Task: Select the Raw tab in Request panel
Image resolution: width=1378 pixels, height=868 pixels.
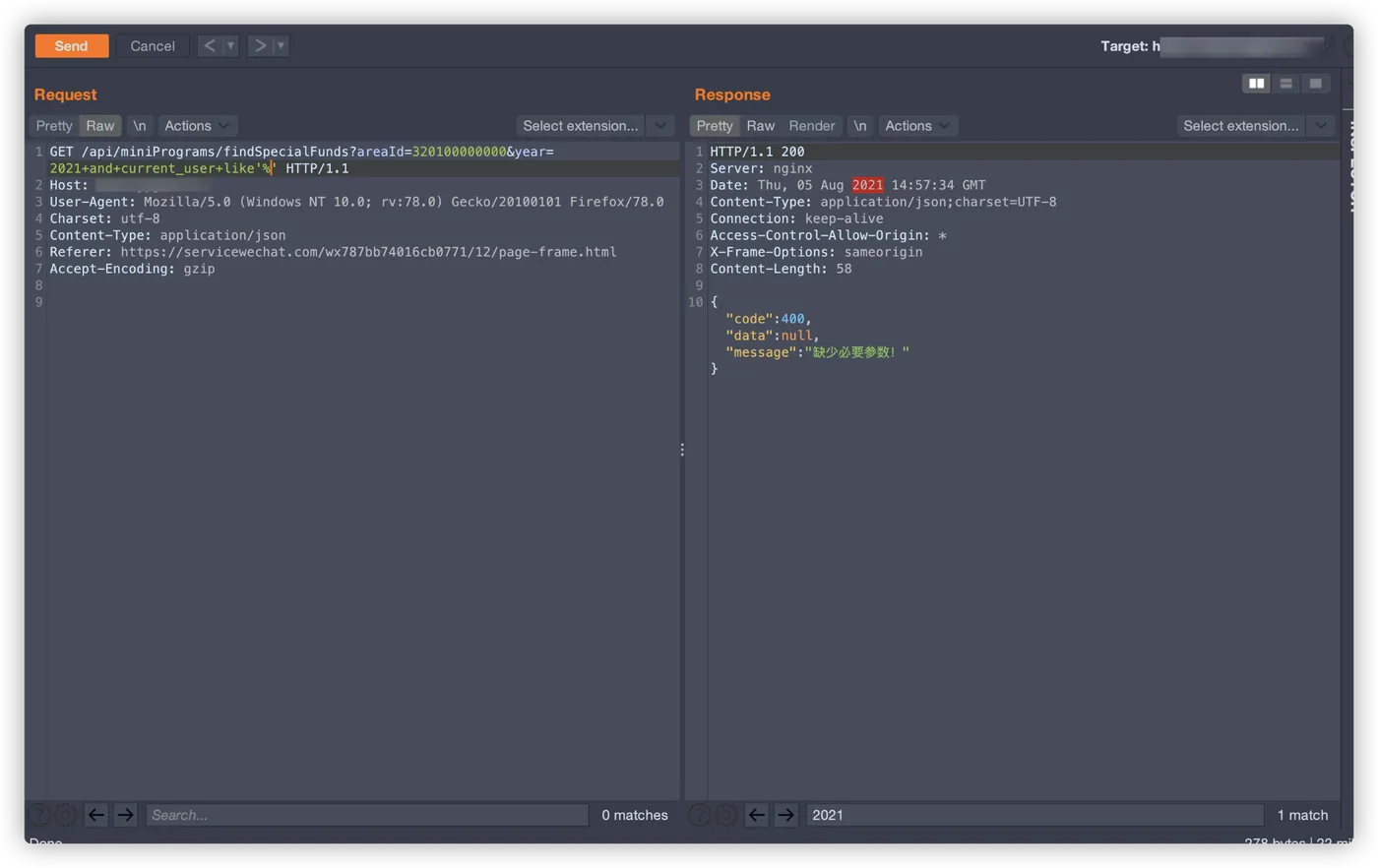Action: [100, 126]
